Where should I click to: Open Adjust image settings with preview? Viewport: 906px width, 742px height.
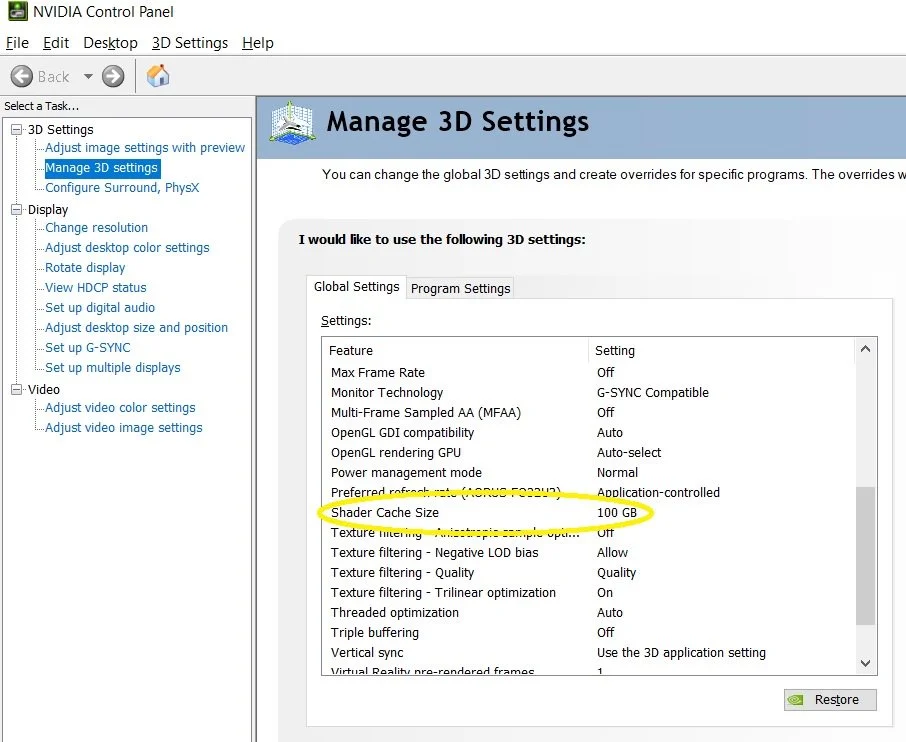[x=145, y=148]
